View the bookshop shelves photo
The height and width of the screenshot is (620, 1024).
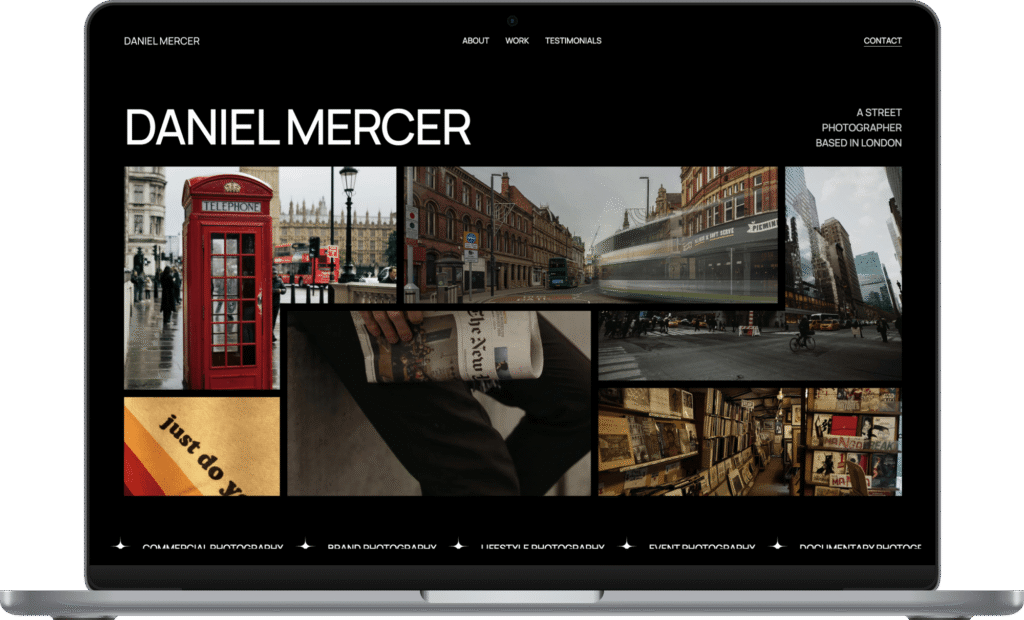coord(749,441)
